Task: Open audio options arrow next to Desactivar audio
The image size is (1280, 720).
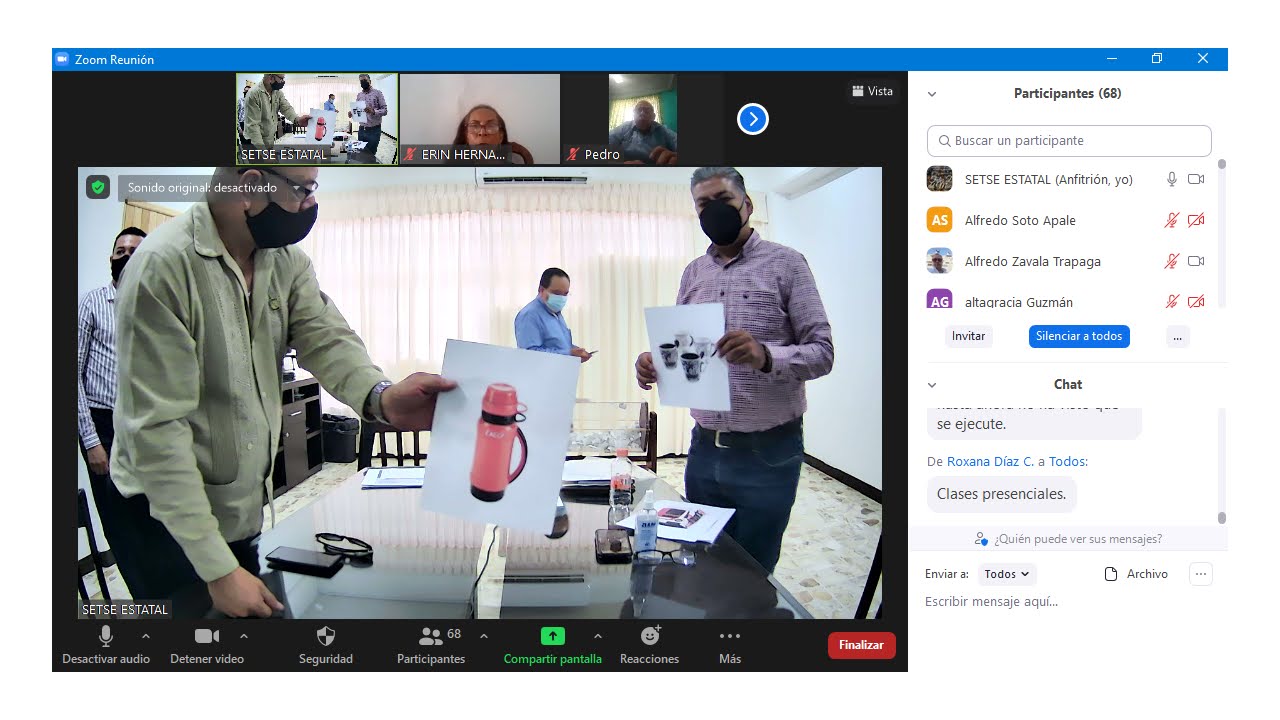Action: coord(146,636)
